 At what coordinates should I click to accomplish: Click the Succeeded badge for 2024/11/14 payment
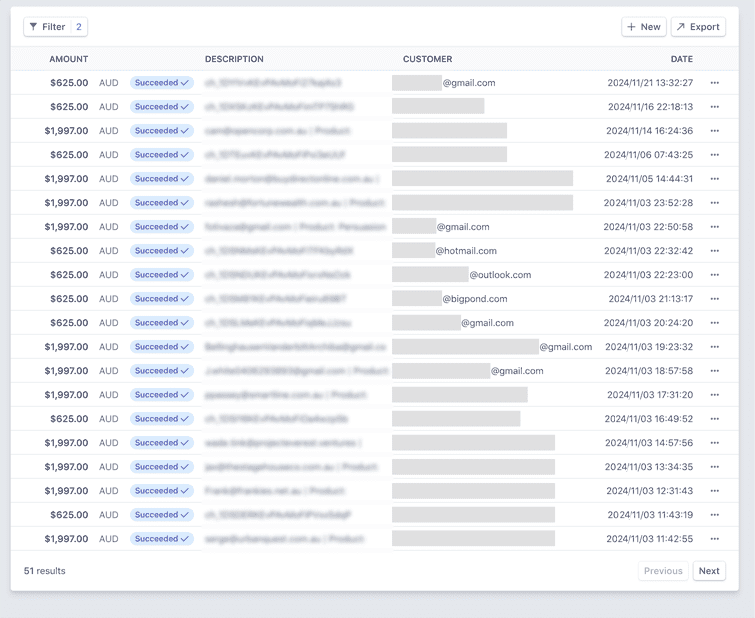coord(162,131)
